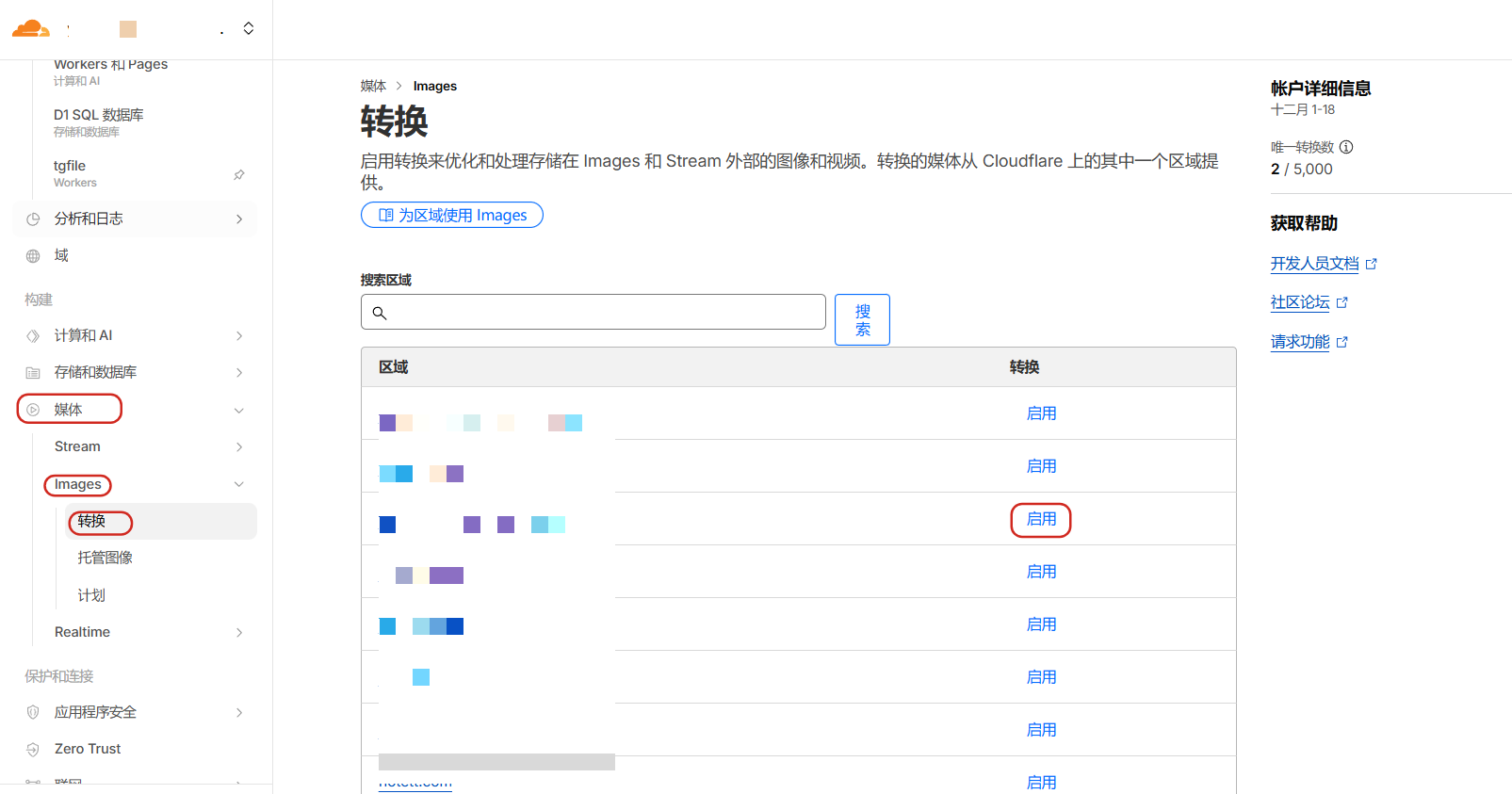Collapse the Images submenu chevron
This screenshot has height=794, width=1512.
[239, 484]
